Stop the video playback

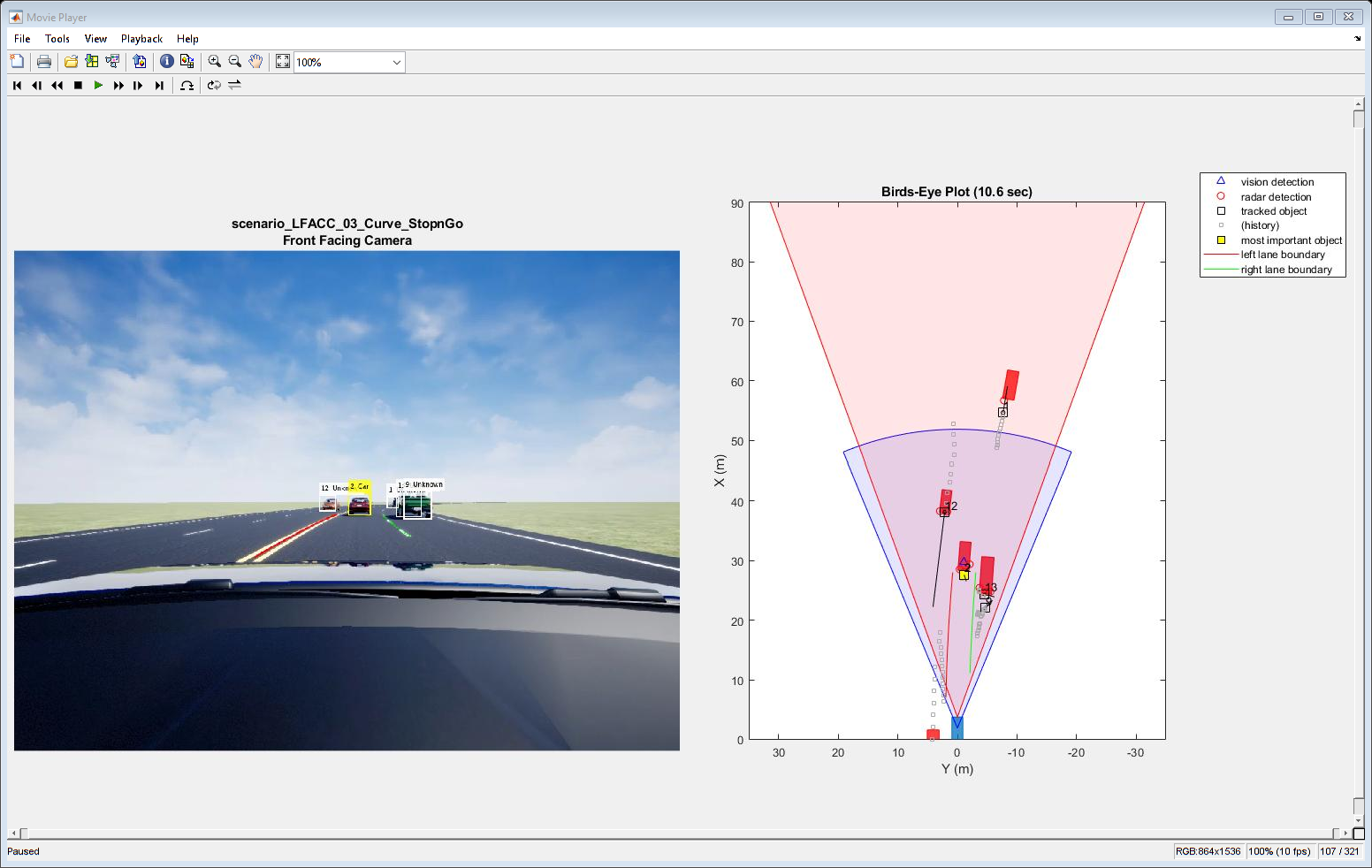pos(78,85)
